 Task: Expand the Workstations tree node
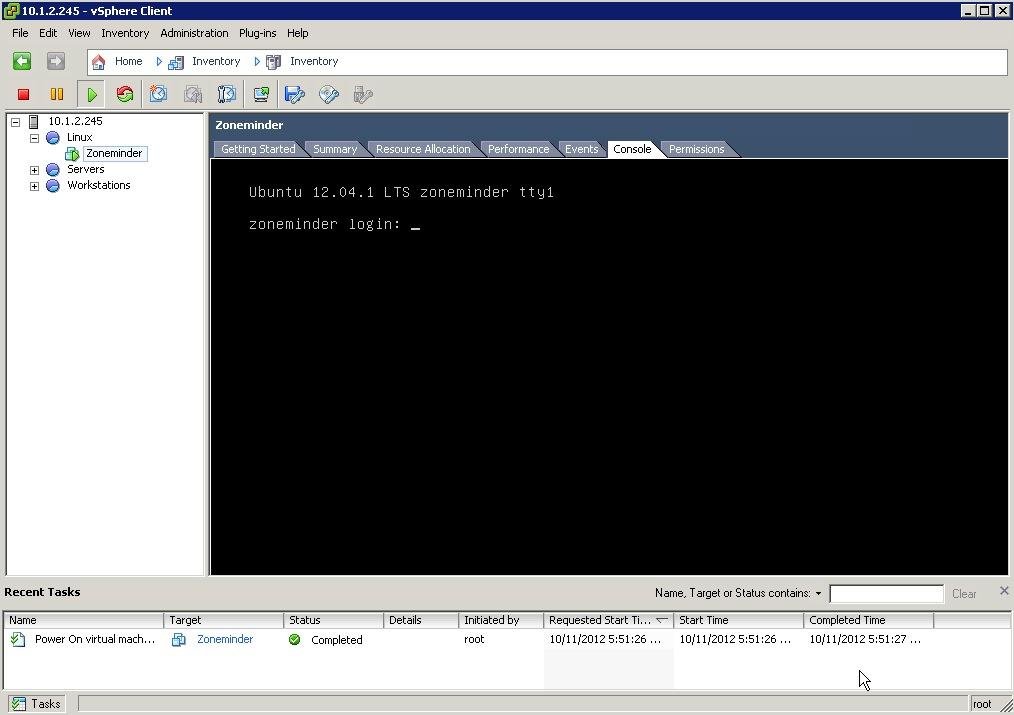coord(34,186)
